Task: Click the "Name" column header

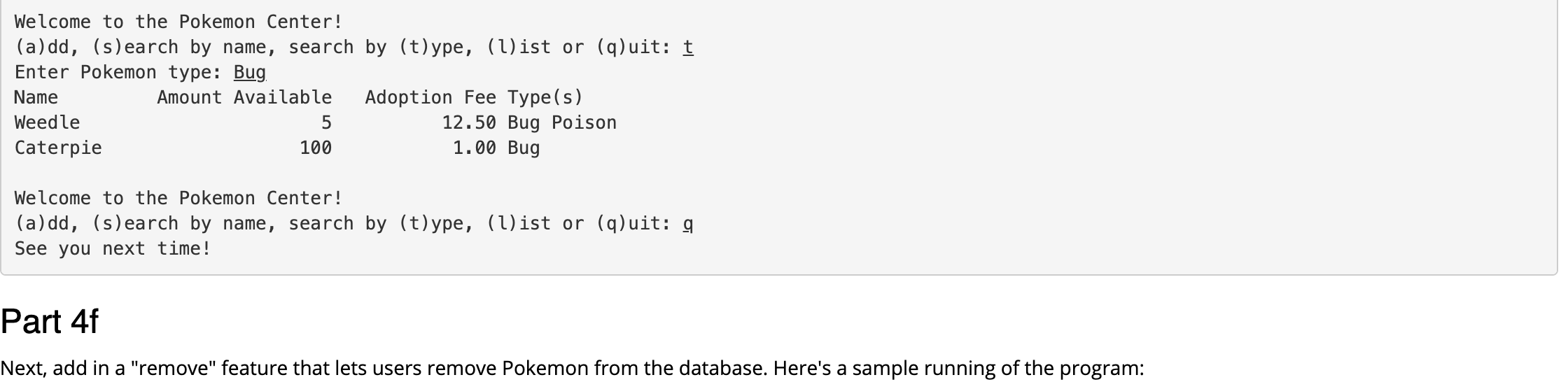Action: (x=36, y=98)
